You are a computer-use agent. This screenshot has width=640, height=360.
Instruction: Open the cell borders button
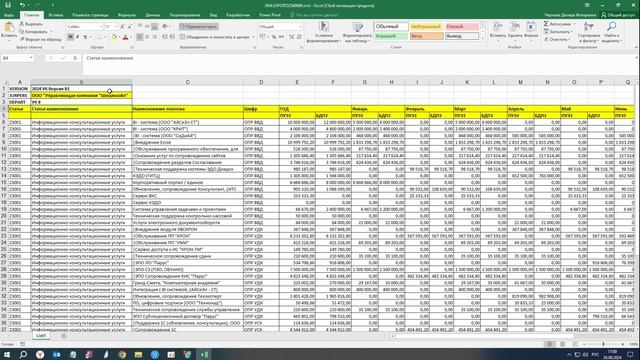(x=100, y=37)
